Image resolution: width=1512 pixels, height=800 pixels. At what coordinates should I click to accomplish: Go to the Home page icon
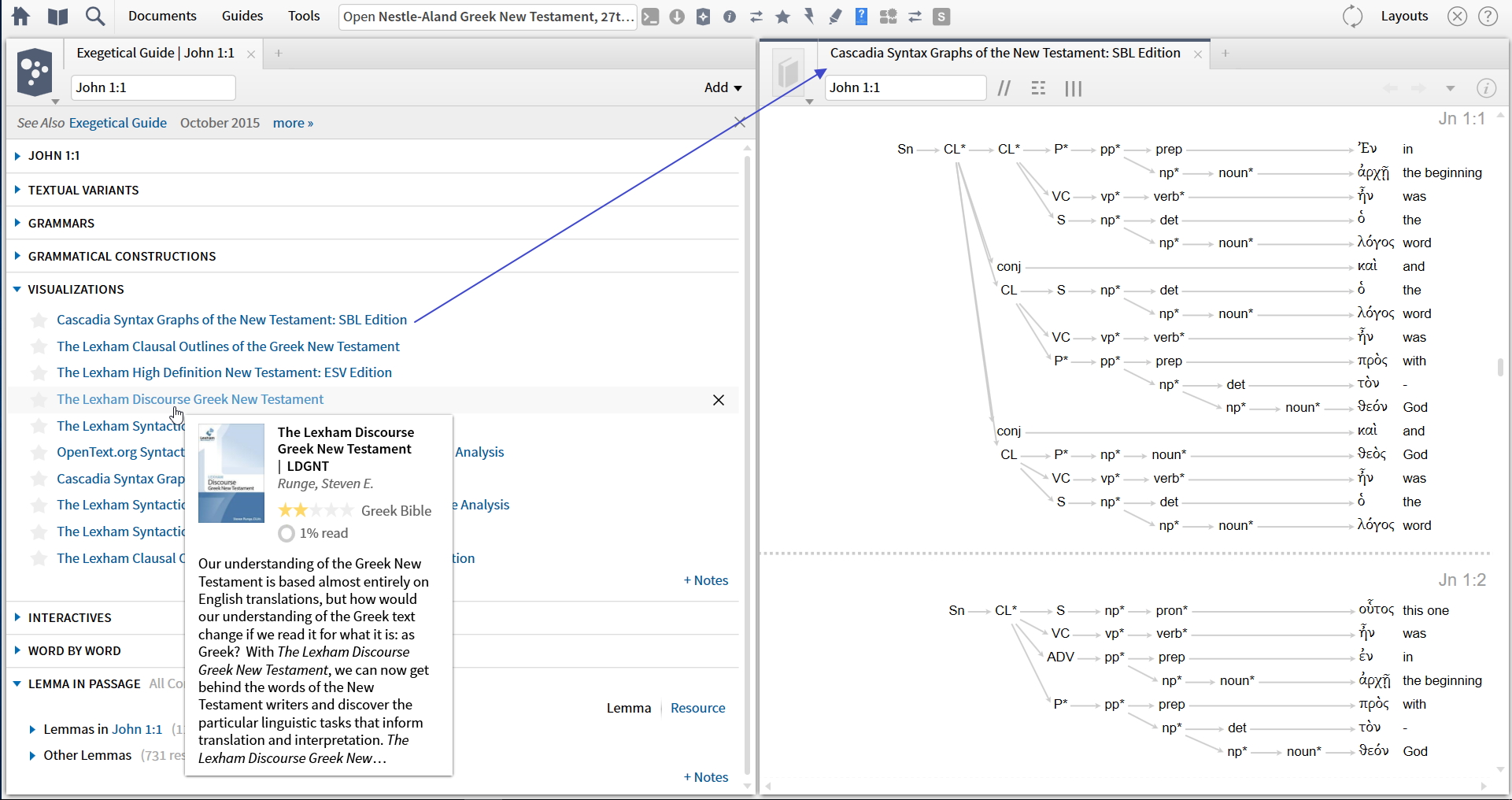coord(21,16)
